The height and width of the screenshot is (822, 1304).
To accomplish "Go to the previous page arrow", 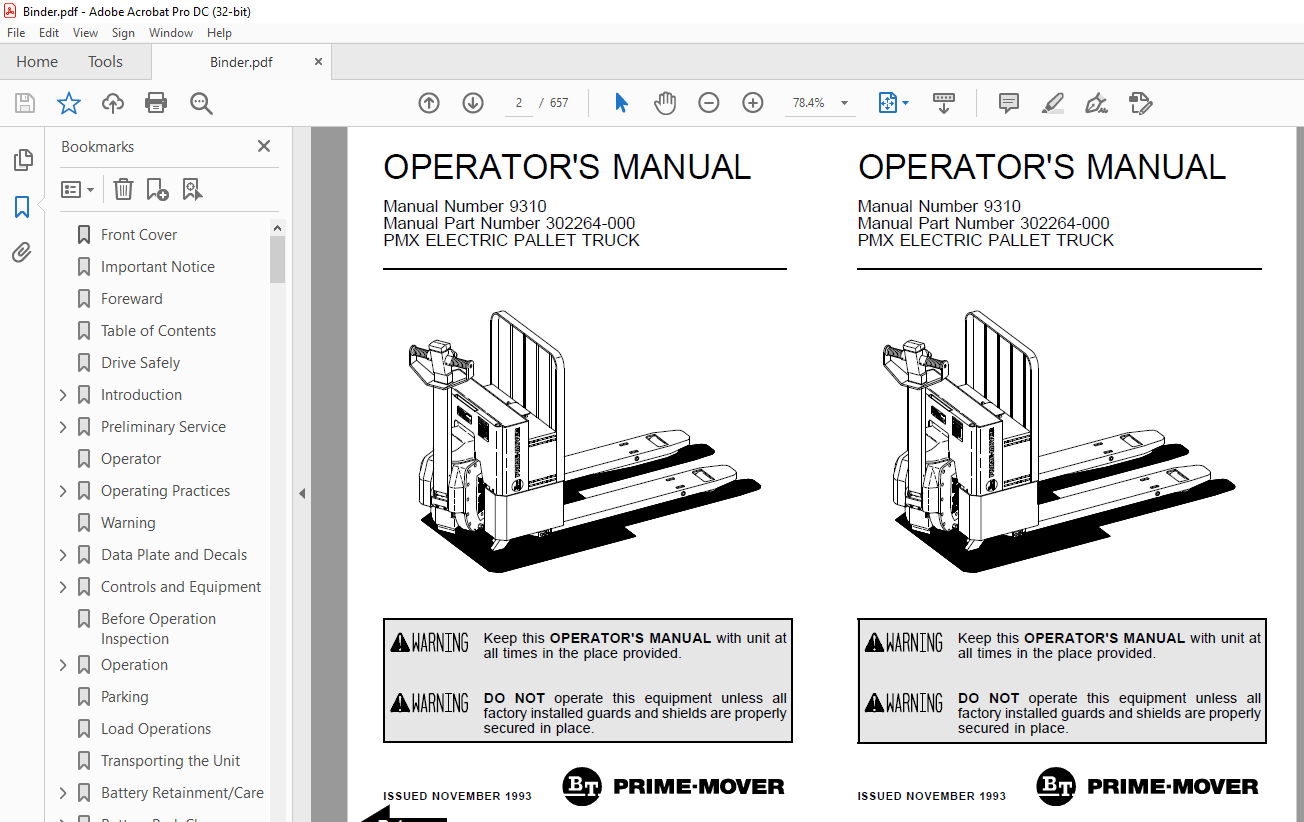I will [x=429, y=103].
